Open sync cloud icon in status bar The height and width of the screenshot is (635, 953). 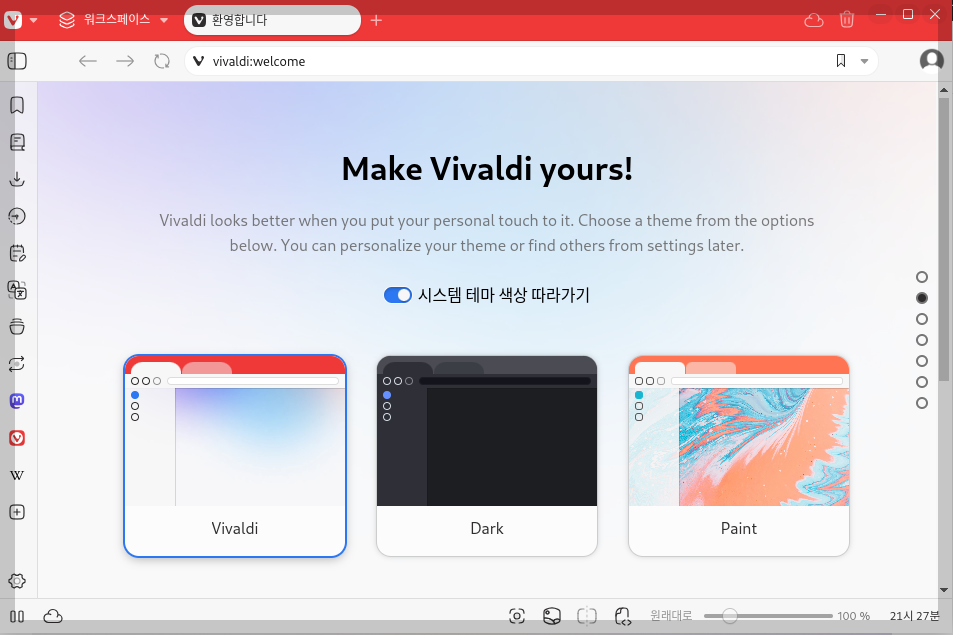(53, 616)
